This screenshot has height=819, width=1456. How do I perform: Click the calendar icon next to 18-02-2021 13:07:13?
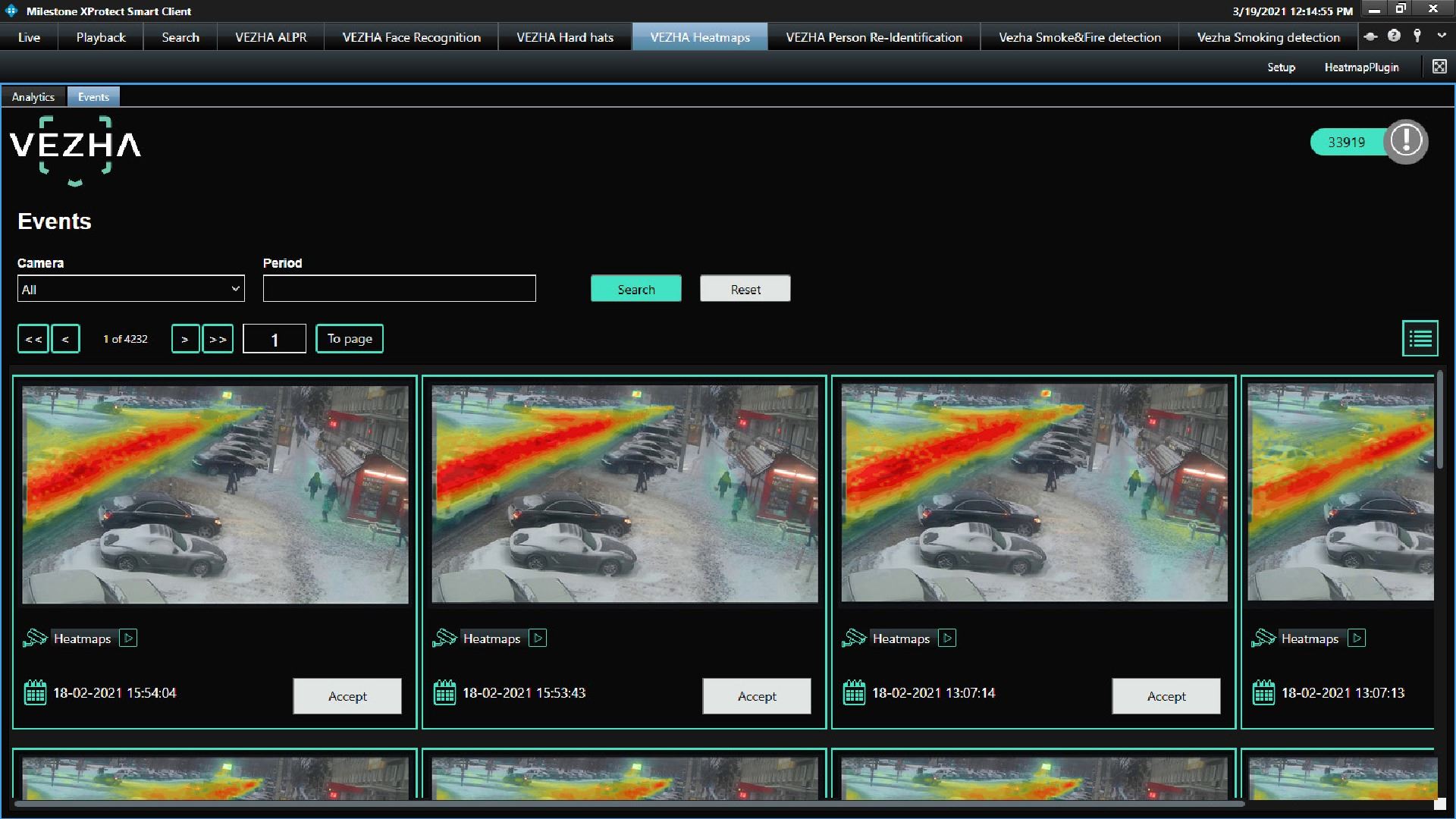point(1263,692)
